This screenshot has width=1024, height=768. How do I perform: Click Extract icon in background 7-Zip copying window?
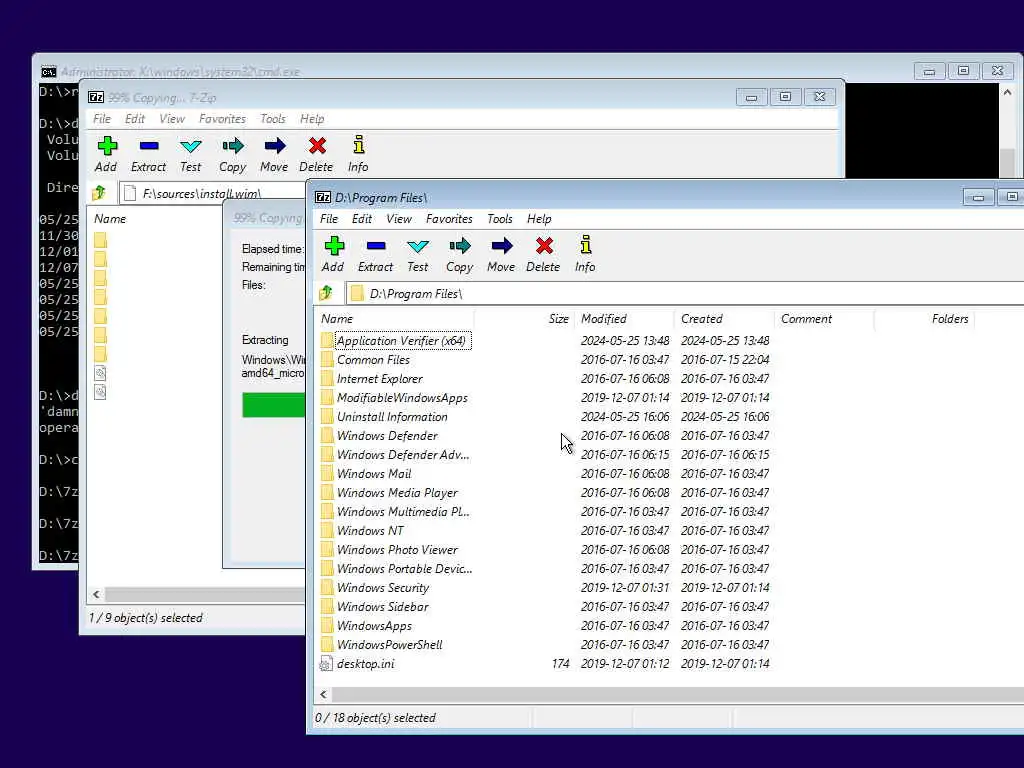pos(149,146)
